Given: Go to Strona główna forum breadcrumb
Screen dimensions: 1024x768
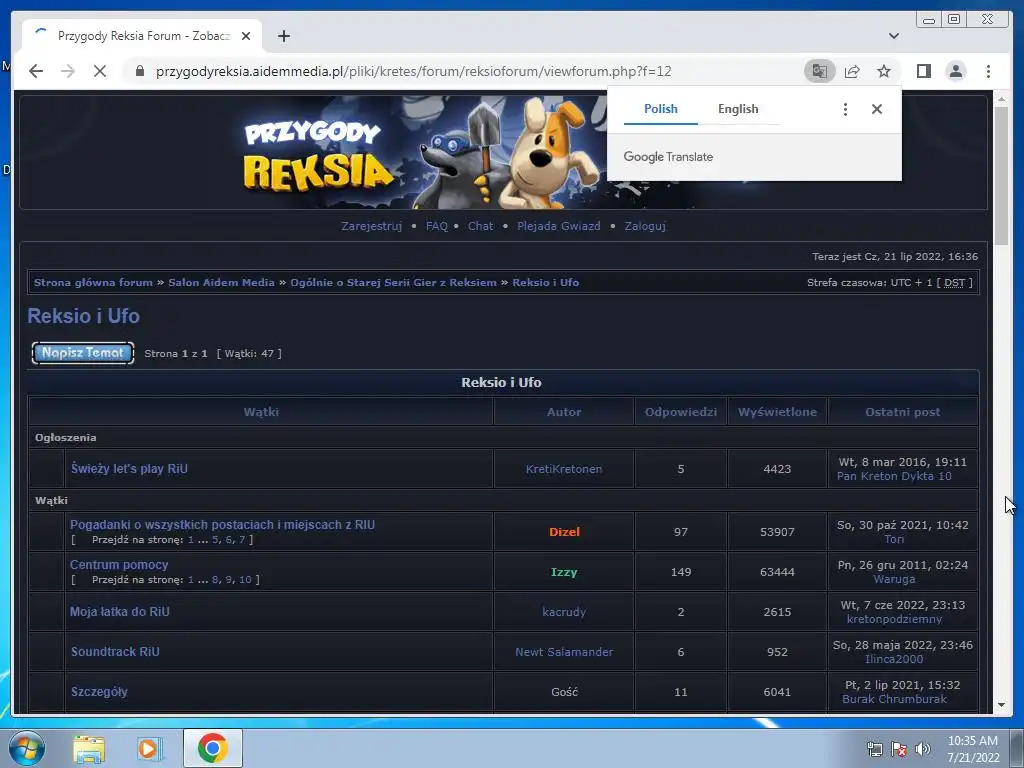Looking at the screenshot, I should point(93,283).
